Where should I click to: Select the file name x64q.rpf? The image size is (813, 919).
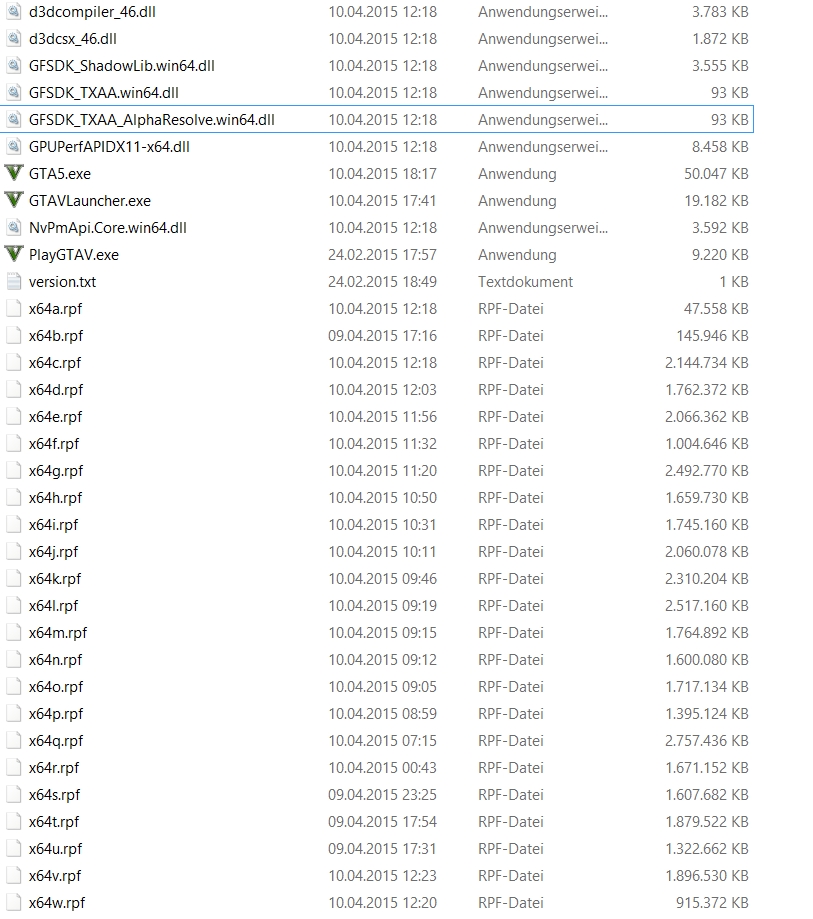pos(56,741)
